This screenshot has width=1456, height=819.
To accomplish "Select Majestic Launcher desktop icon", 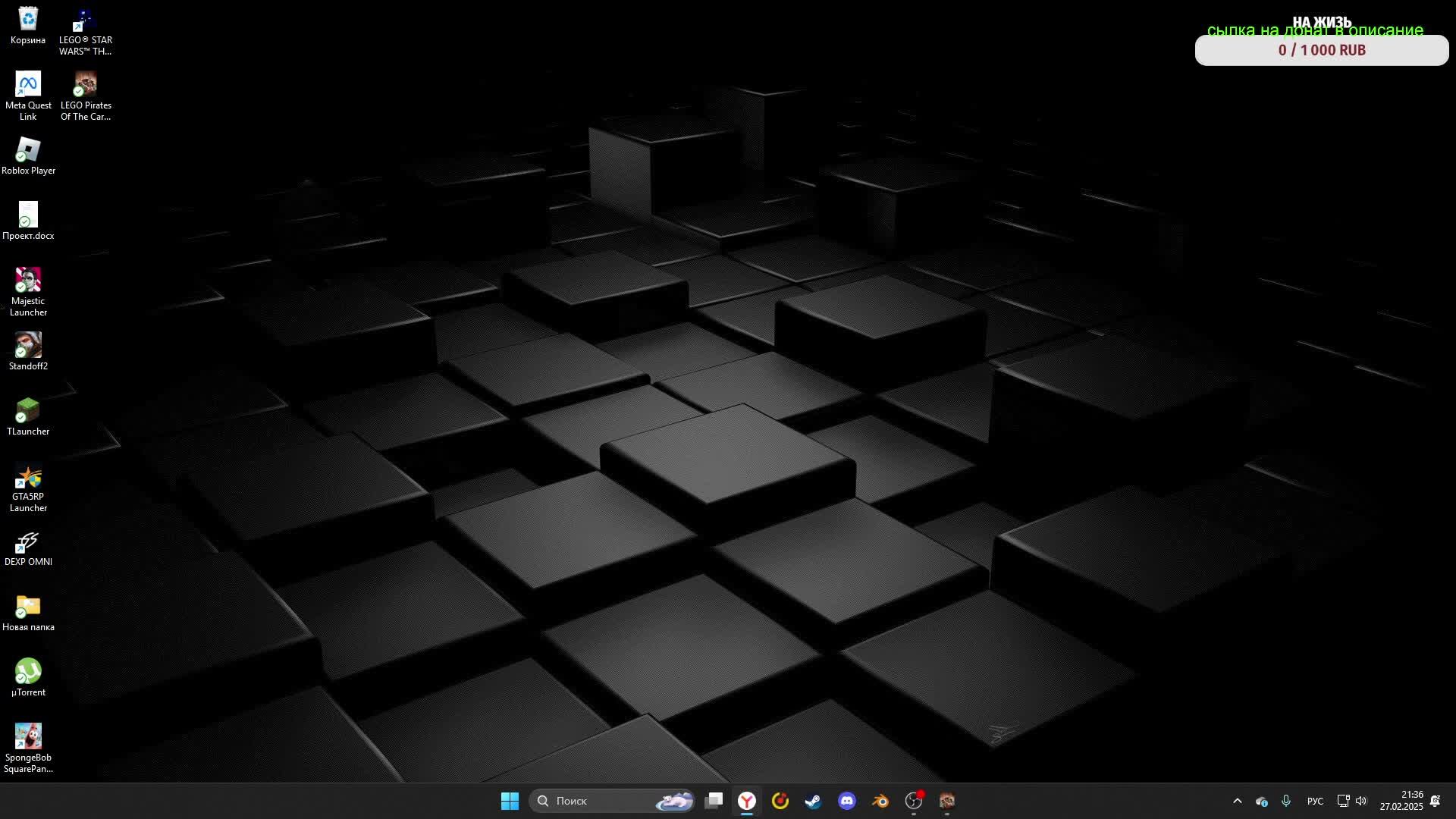I will point(28,291).
